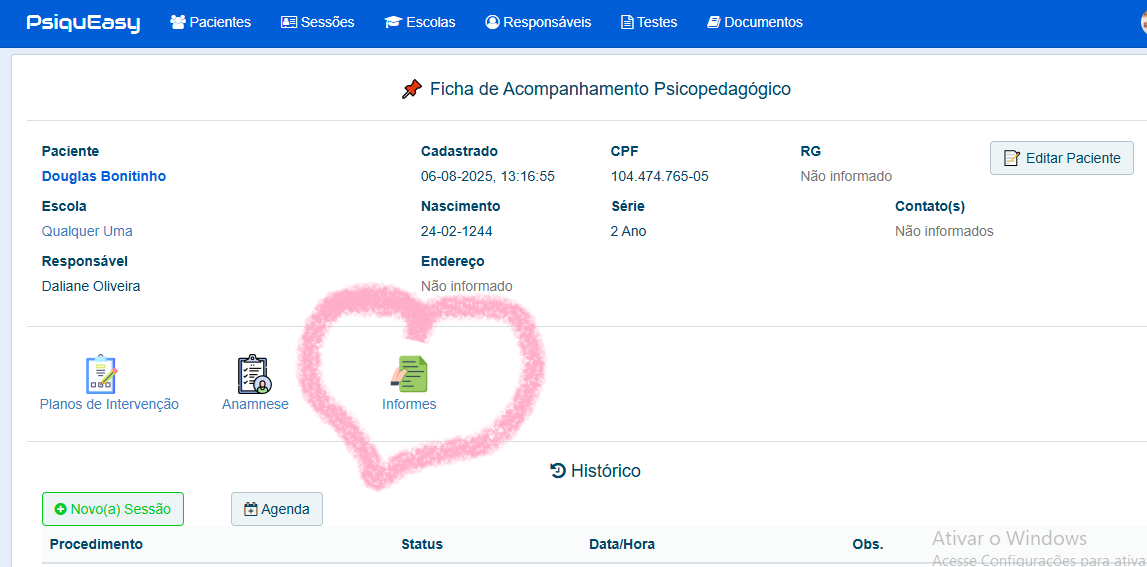This screenshot has width=1147, height=567.
Task: Click the Novo(a) Sessão button
Action: (x=113, y=509)
